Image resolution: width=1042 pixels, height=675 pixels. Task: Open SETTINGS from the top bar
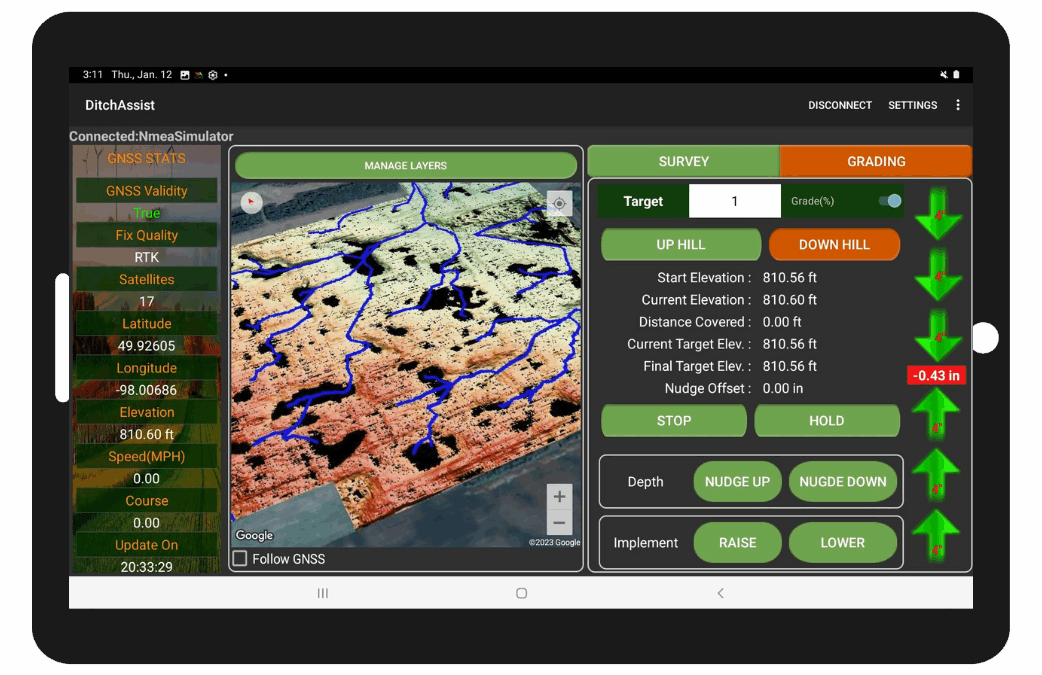912,105
